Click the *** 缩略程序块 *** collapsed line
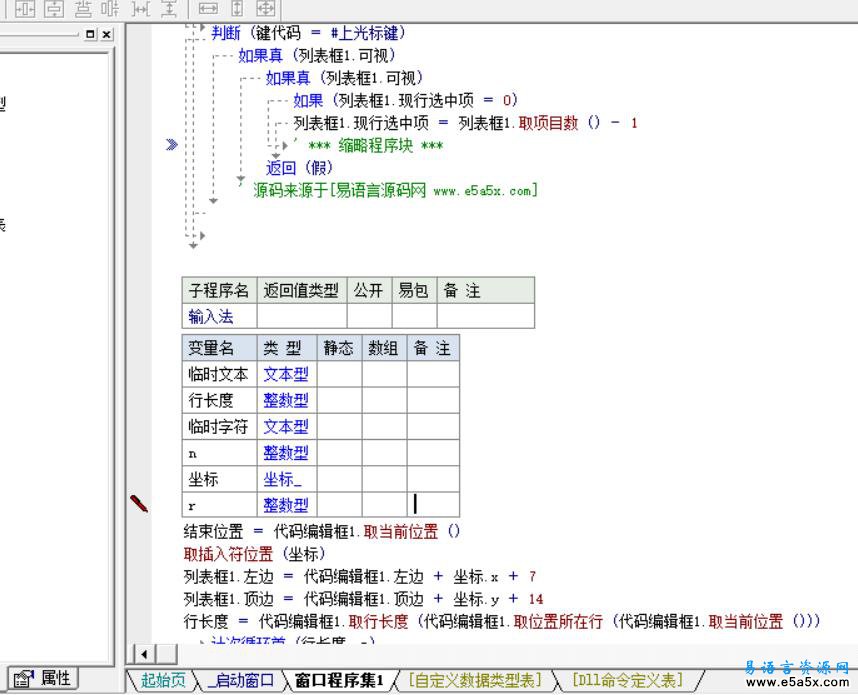 pos(375,146)
